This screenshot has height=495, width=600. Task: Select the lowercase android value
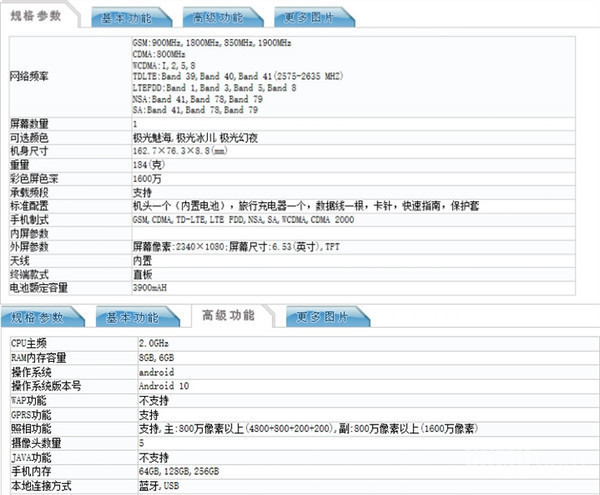pyautogui.click(x=157, y=372)
